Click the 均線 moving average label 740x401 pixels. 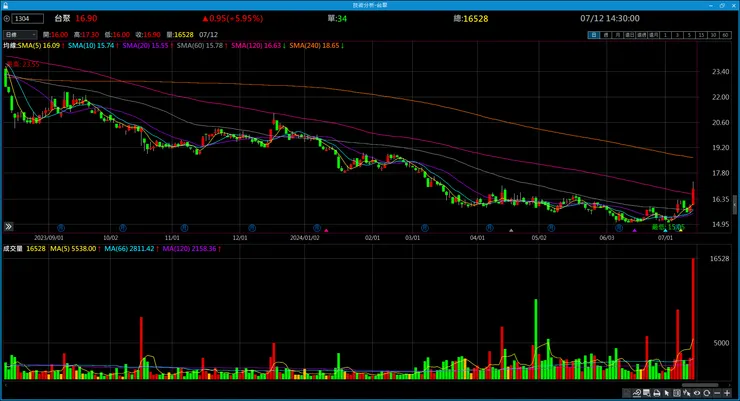coord(10,46)
